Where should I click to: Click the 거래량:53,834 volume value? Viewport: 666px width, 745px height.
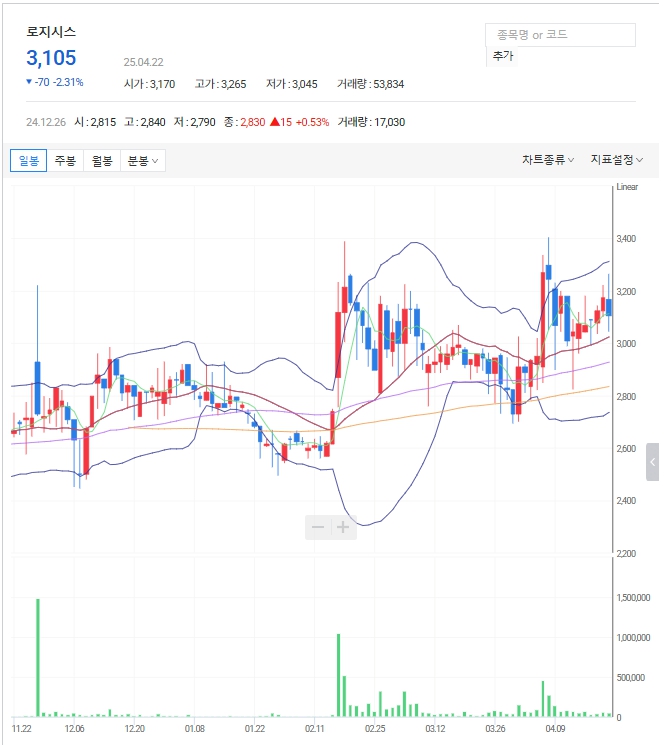click(371, 84)
